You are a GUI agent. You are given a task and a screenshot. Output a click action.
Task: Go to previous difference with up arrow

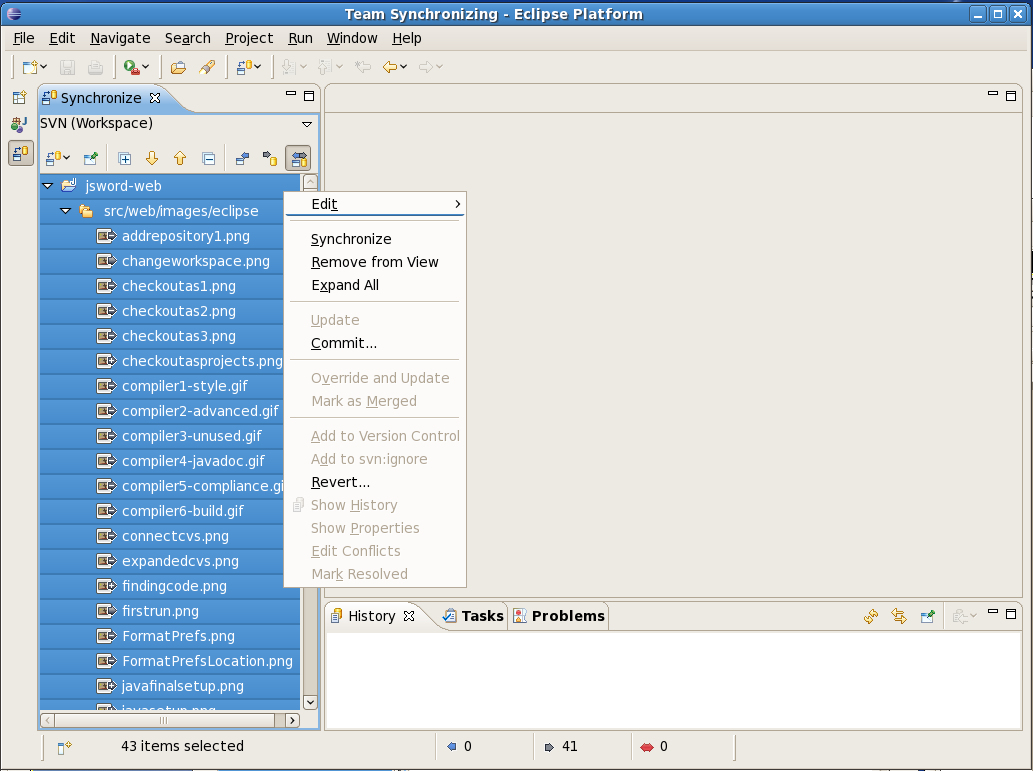180,158
